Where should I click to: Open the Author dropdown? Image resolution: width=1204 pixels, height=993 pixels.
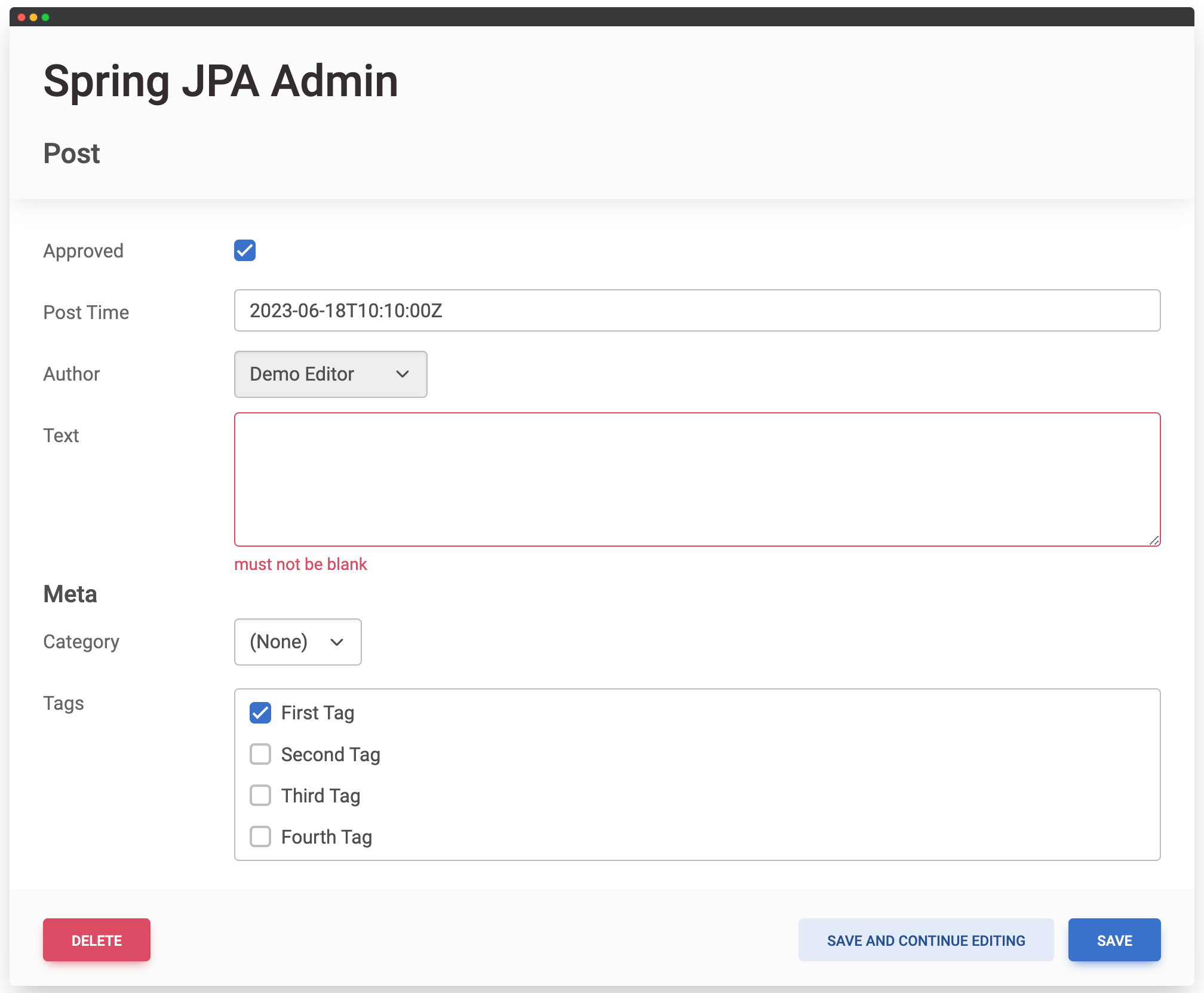[330, 374]
